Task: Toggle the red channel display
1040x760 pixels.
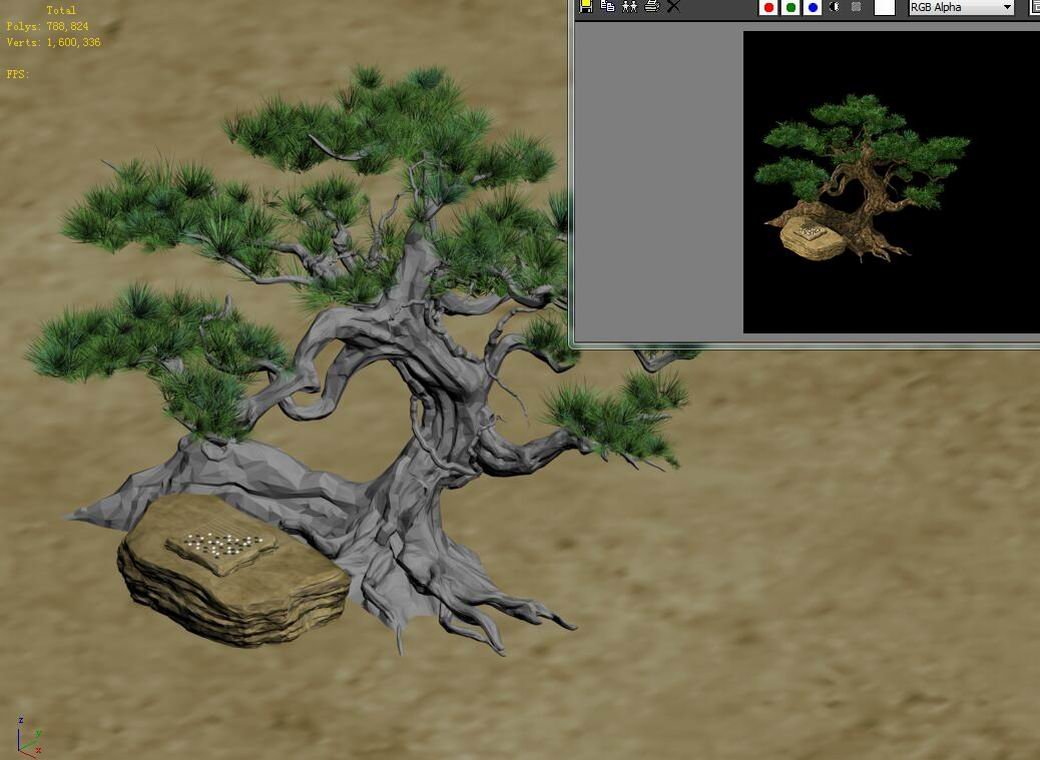Action: 769,8
